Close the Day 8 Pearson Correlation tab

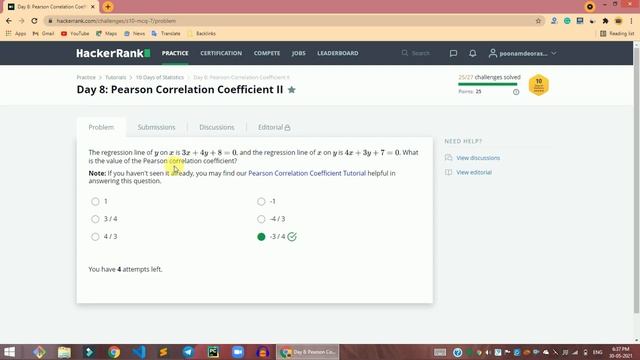[92, 7]
